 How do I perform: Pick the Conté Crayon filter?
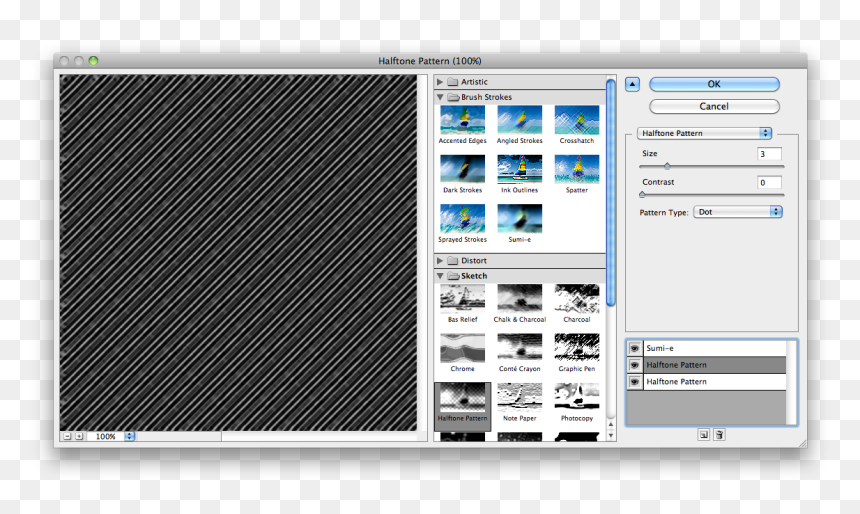(519, 348)
